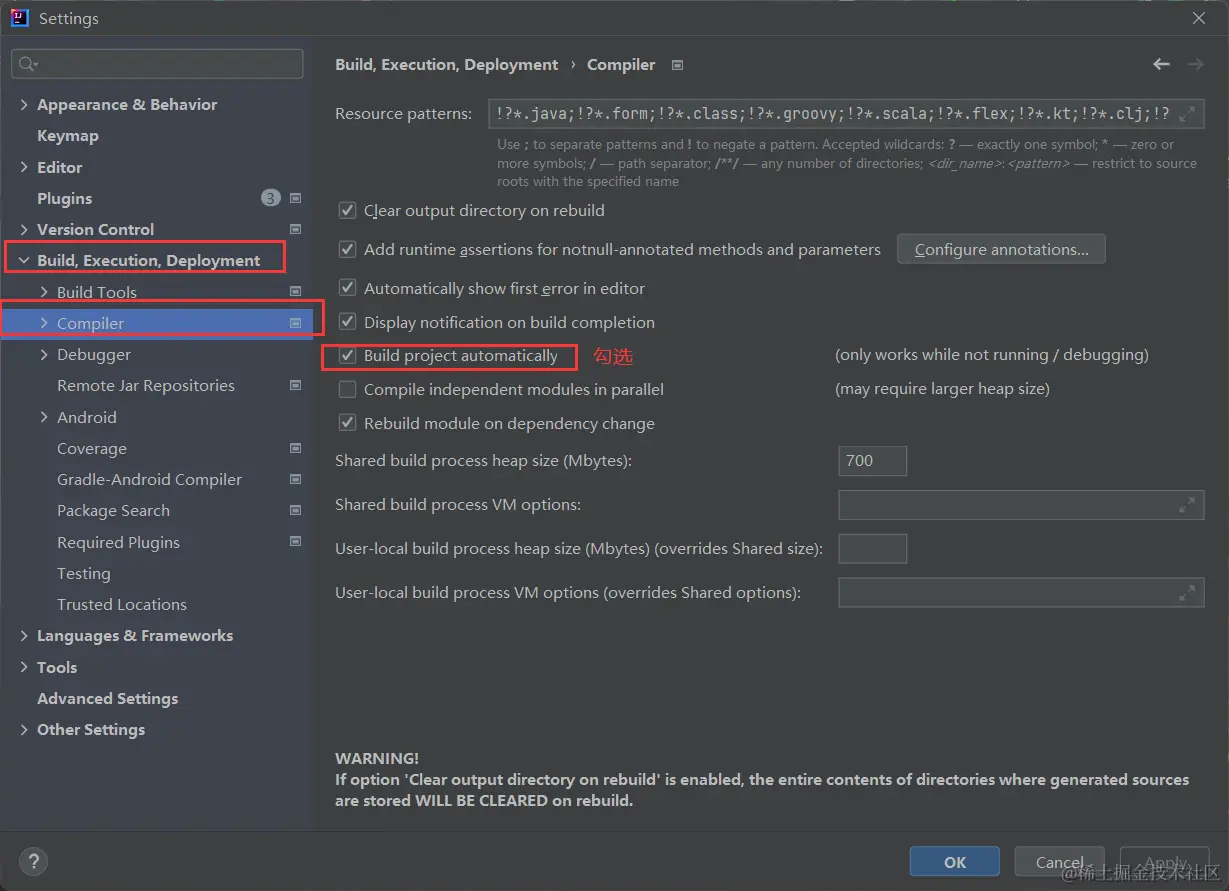Select Testing in the settings tree
This screenshot has width=1229, height=891.
[84, 573]
